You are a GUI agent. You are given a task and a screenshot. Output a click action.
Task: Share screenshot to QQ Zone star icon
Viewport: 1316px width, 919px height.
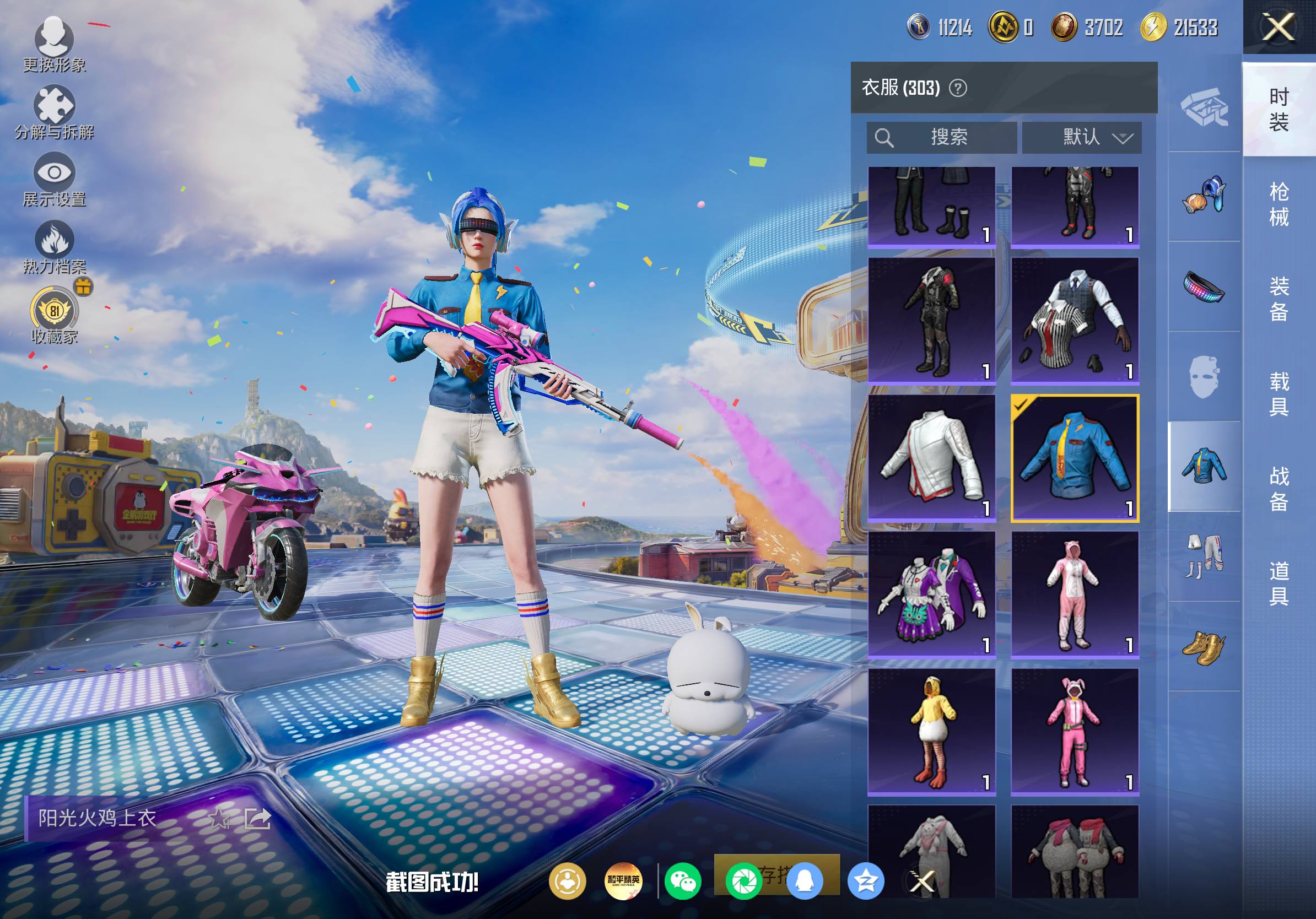[x=866, y=880]
